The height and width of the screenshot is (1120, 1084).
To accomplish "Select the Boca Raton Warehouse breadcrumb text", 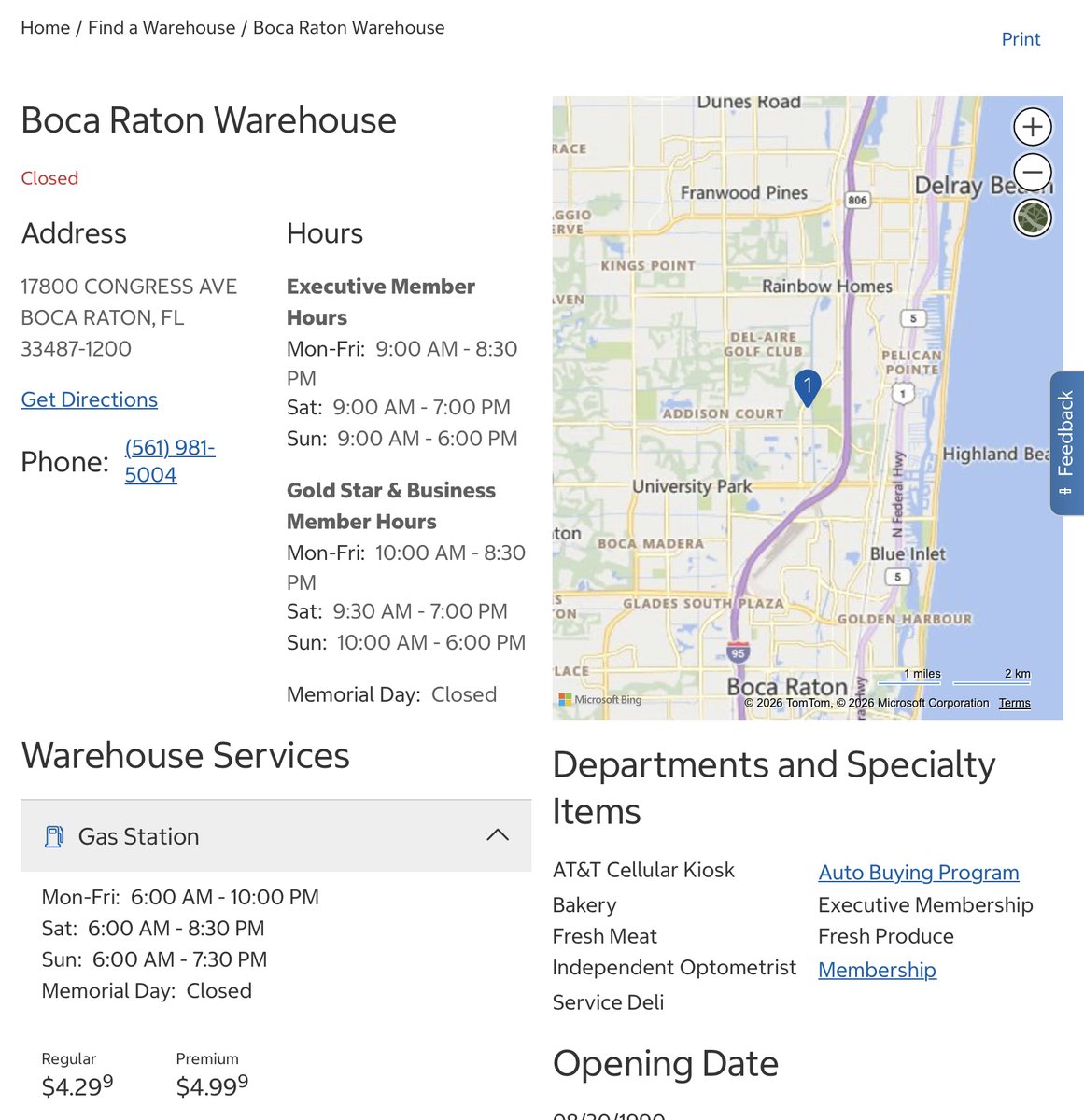I will 349,28.
